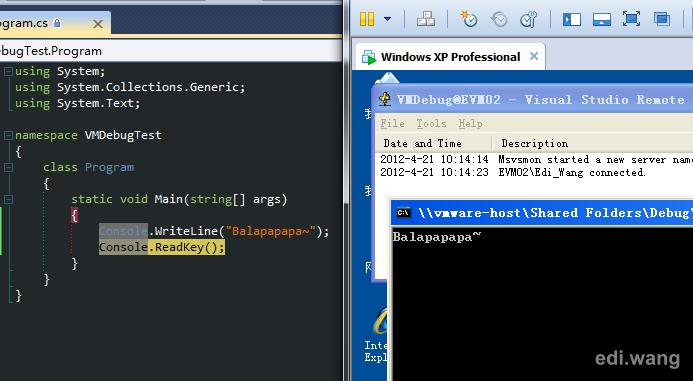Select the 10:14:14 Msvsmon started log row
693x381 pixels.
(534, 159)
